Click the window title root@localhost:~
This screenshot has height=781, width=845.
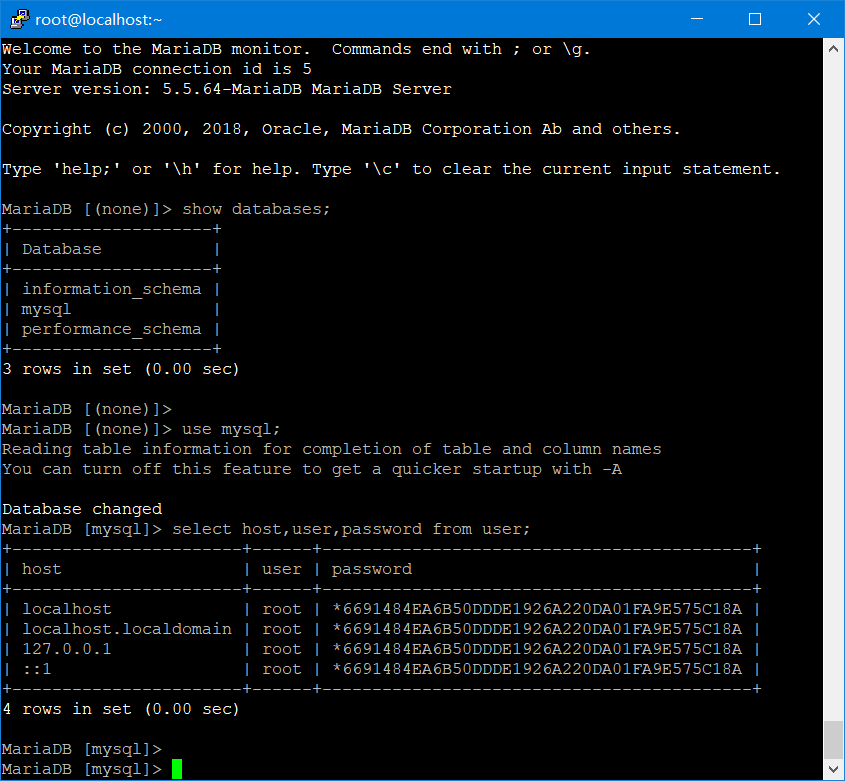click(x=99, y=20)
